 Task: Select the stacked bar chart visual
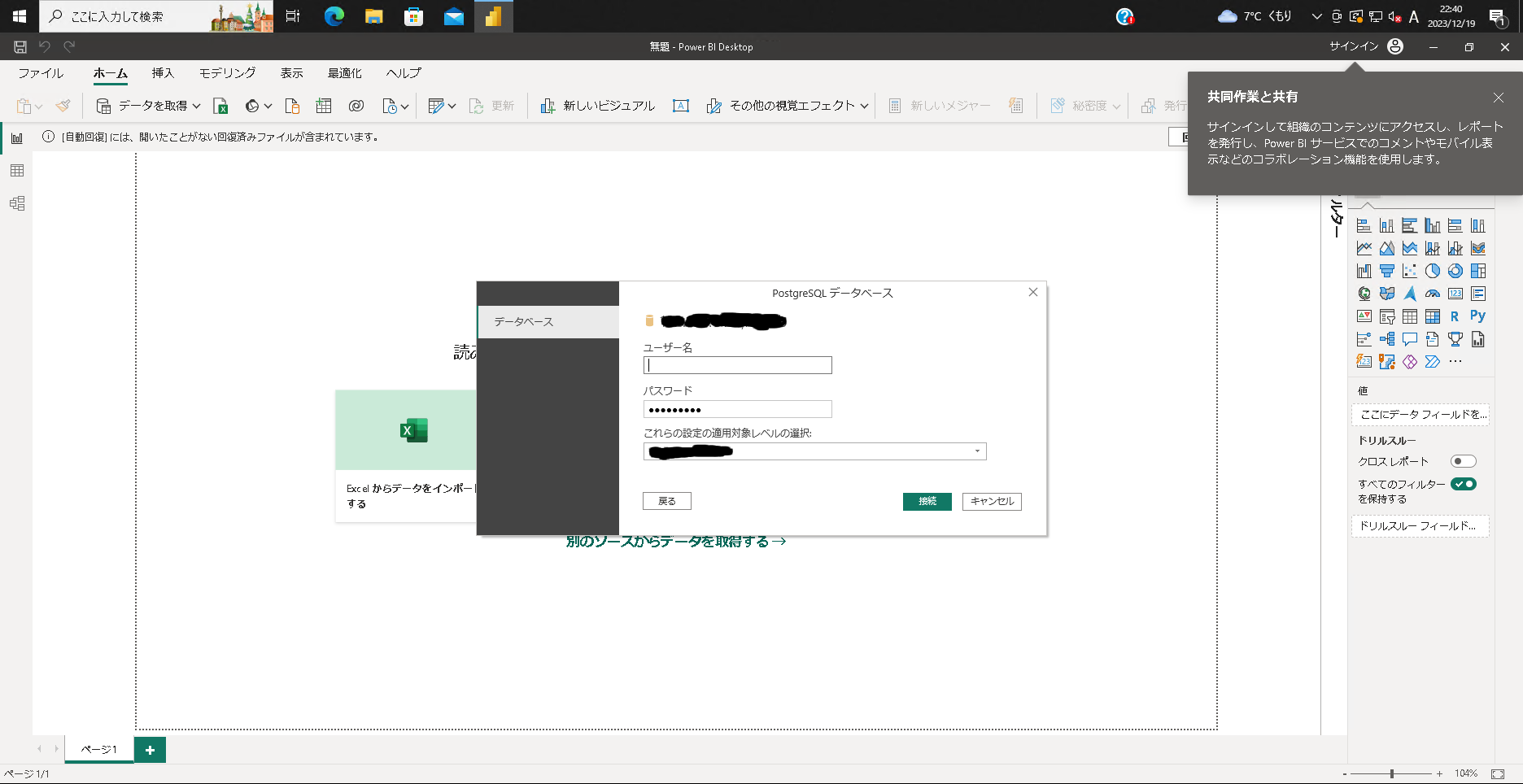coord(1364,225)
